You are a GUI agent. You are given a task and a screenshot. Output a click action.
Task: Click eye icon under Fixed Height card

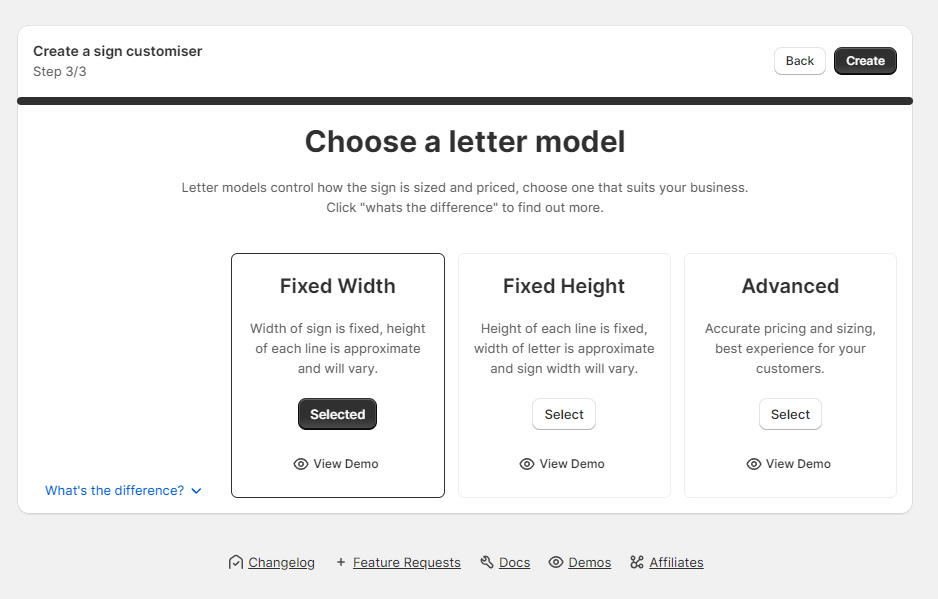(x=527, y=464)
